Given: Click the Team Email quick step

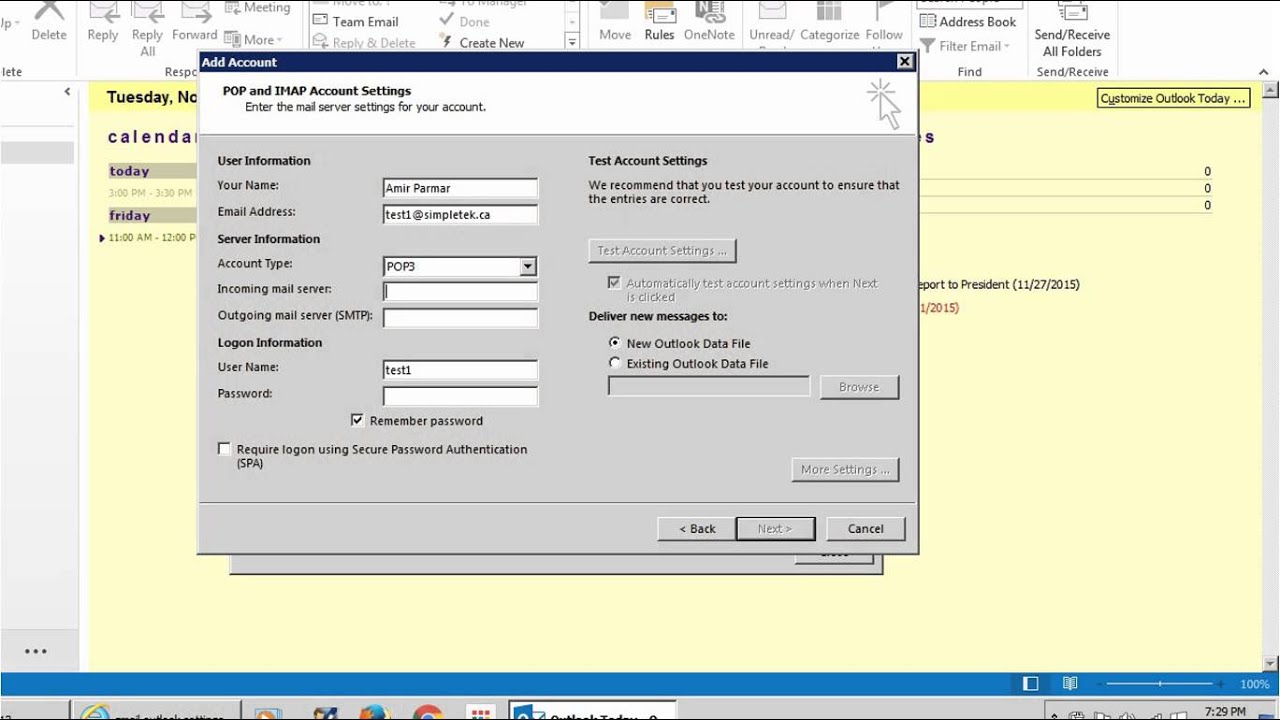Looking at the screenshot, I should [x=356, y=22].
